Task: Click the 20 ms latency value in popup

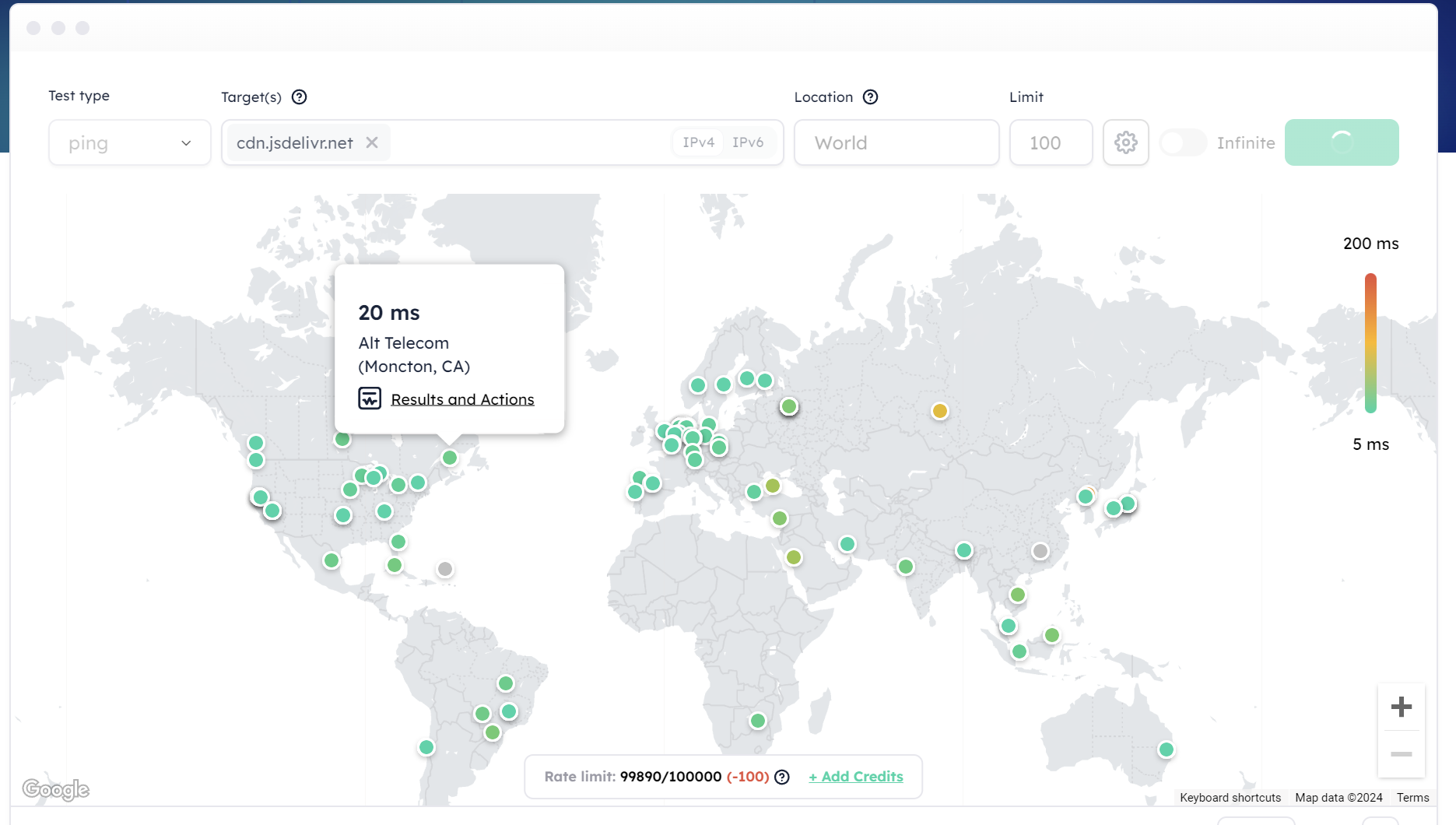Action: click(389, 313)
